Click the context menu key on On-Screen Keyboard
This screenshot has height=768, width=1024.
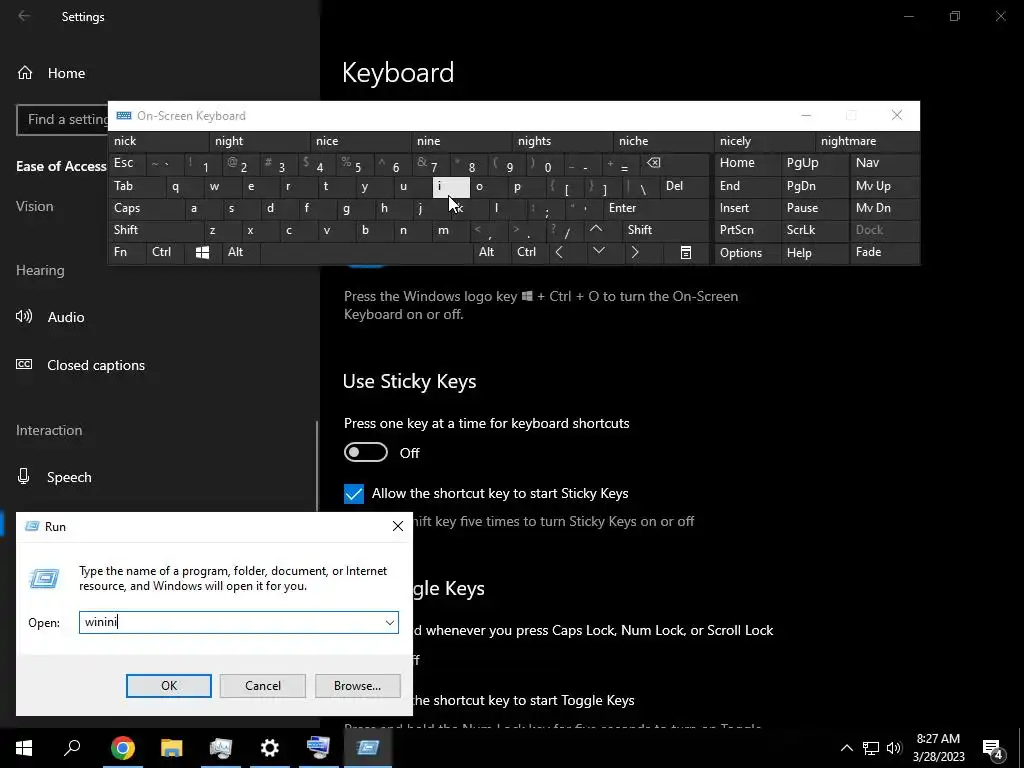(x=686, y=253)
